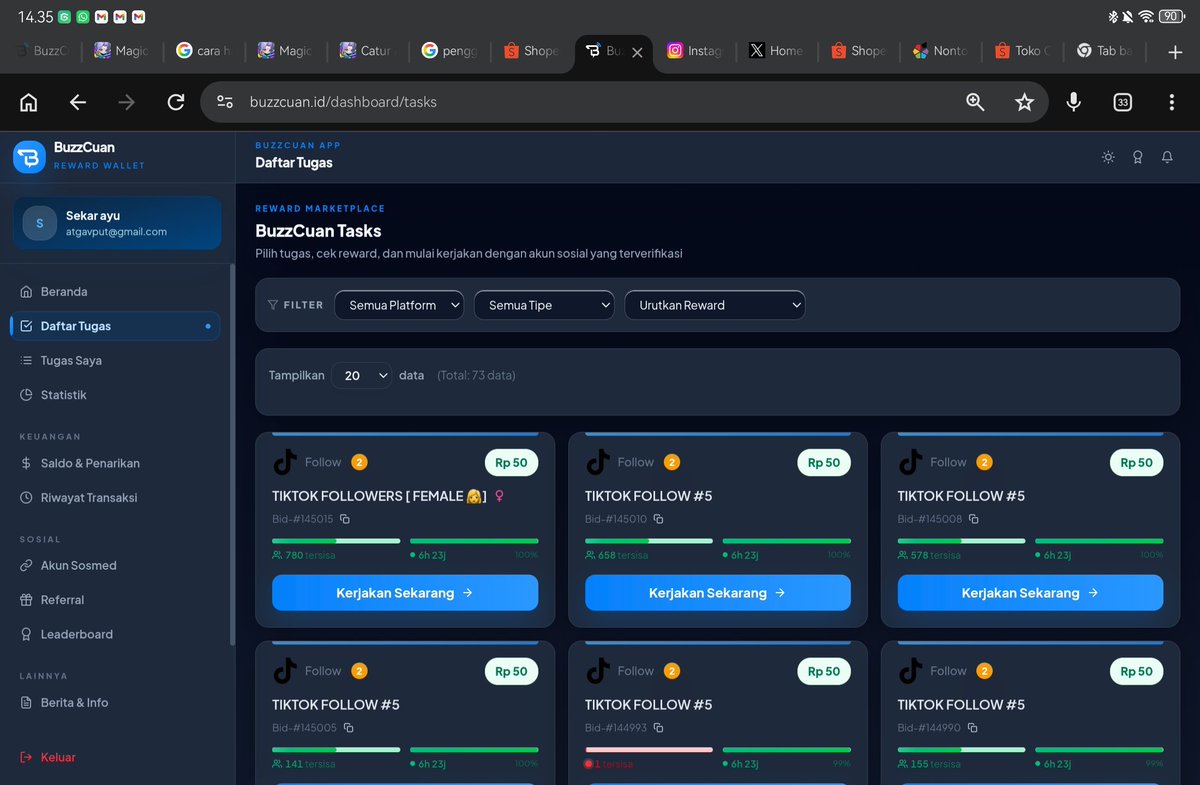Click Kerjakan Sekarang on Bid-#145008 card

(x=1030, y=593)
